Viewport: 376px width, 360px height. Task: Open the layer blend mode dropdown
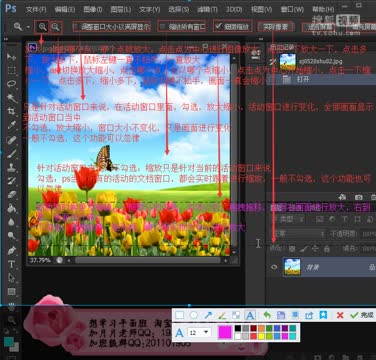click(x=298, y=234)
